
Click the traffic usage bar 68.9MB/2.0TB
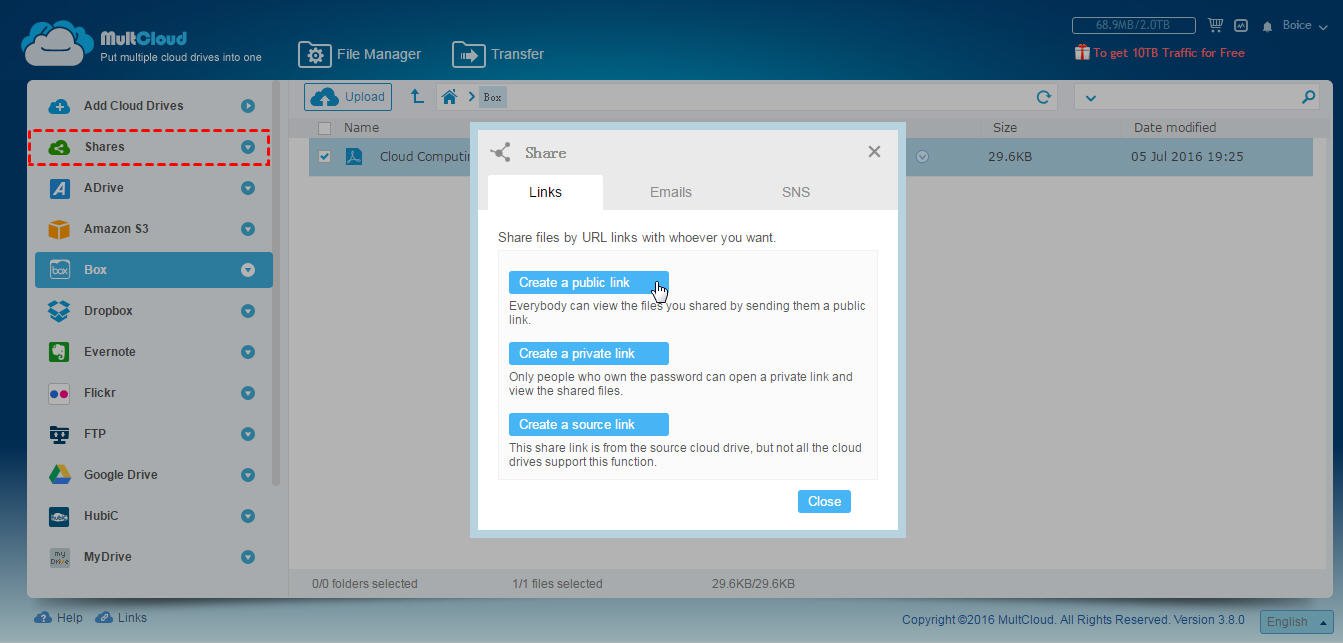[x=1134, y=25]
